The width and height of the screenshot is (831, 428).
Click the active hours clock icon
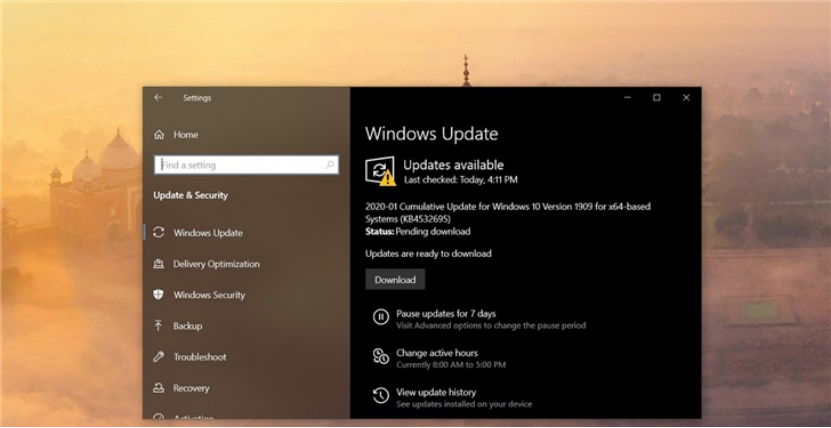(380, 357)
